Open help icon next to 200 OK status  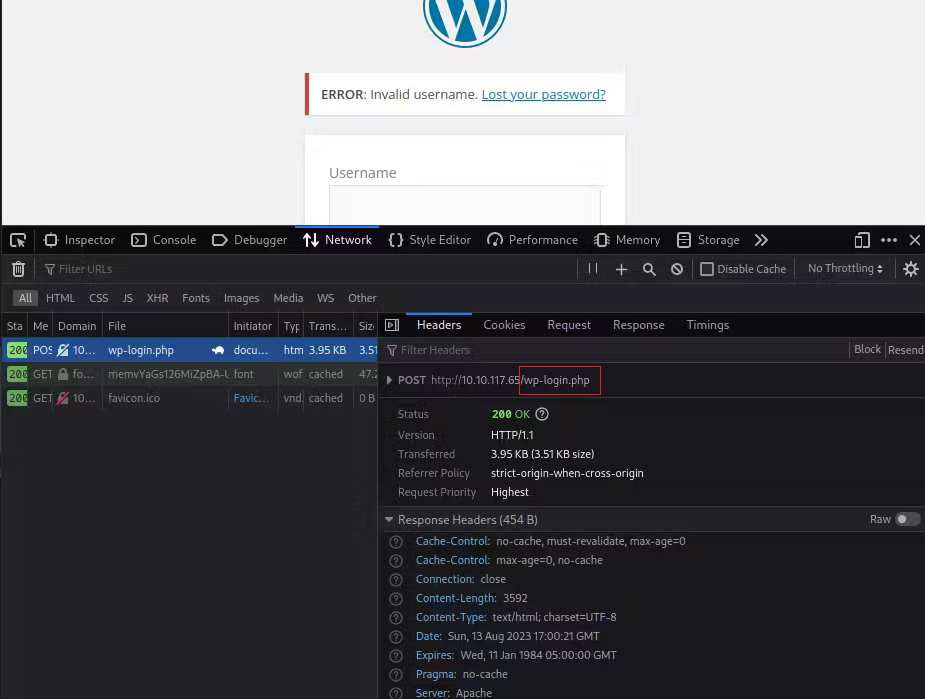tap(542, 414)
